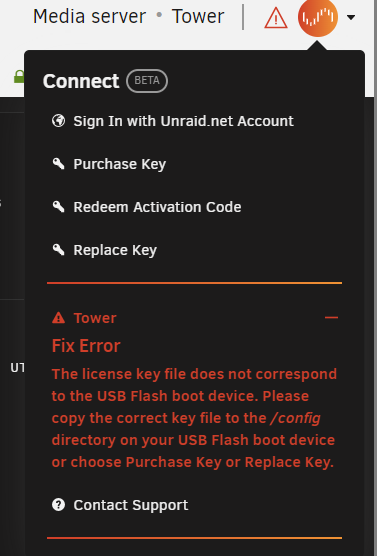Screen dimensions: 377x556
Task: Click the BETA badge next to Connect
Action: [x=147, y=81]
